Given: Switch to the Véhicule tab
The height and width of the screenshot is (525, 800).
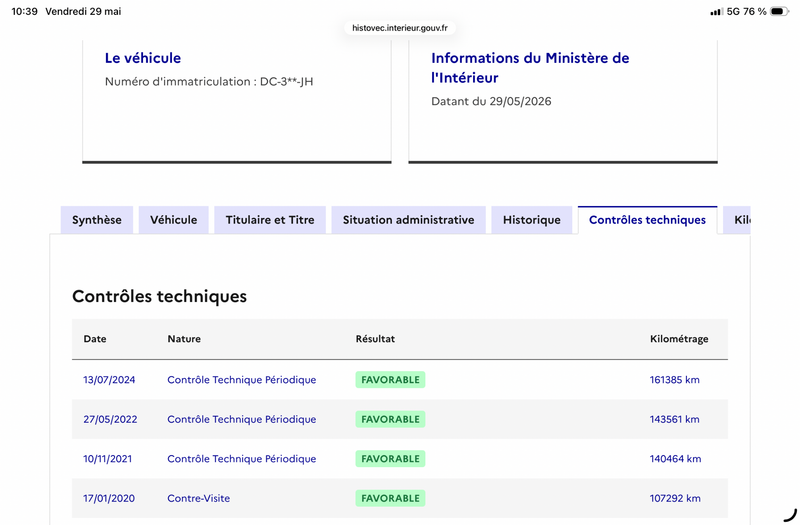Looking at the screenshot, I should [x=173, y=220].
